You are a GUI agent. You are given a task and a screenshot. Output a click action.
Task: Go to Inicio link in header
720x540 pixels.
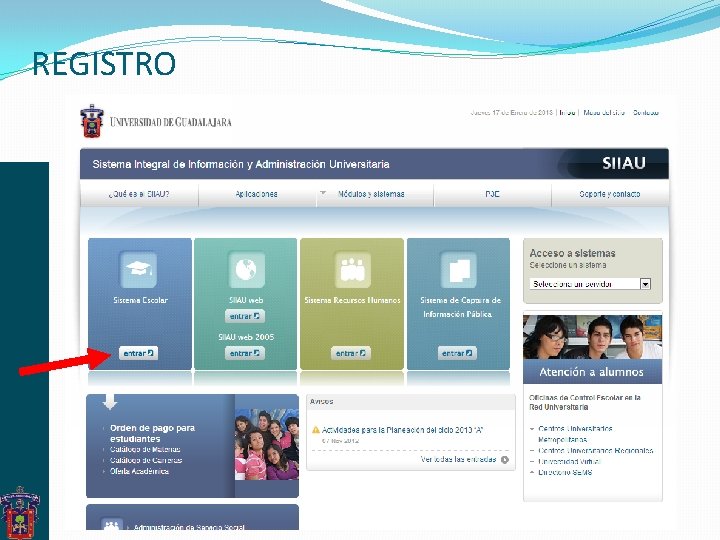tap(567, 112)
